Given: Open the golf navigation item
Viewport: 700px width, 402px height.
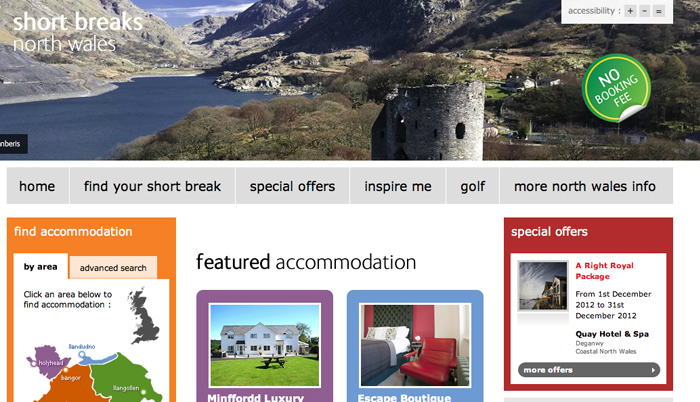Looking at the screenshot, I should pyautogui.click(x=473, y=186).
